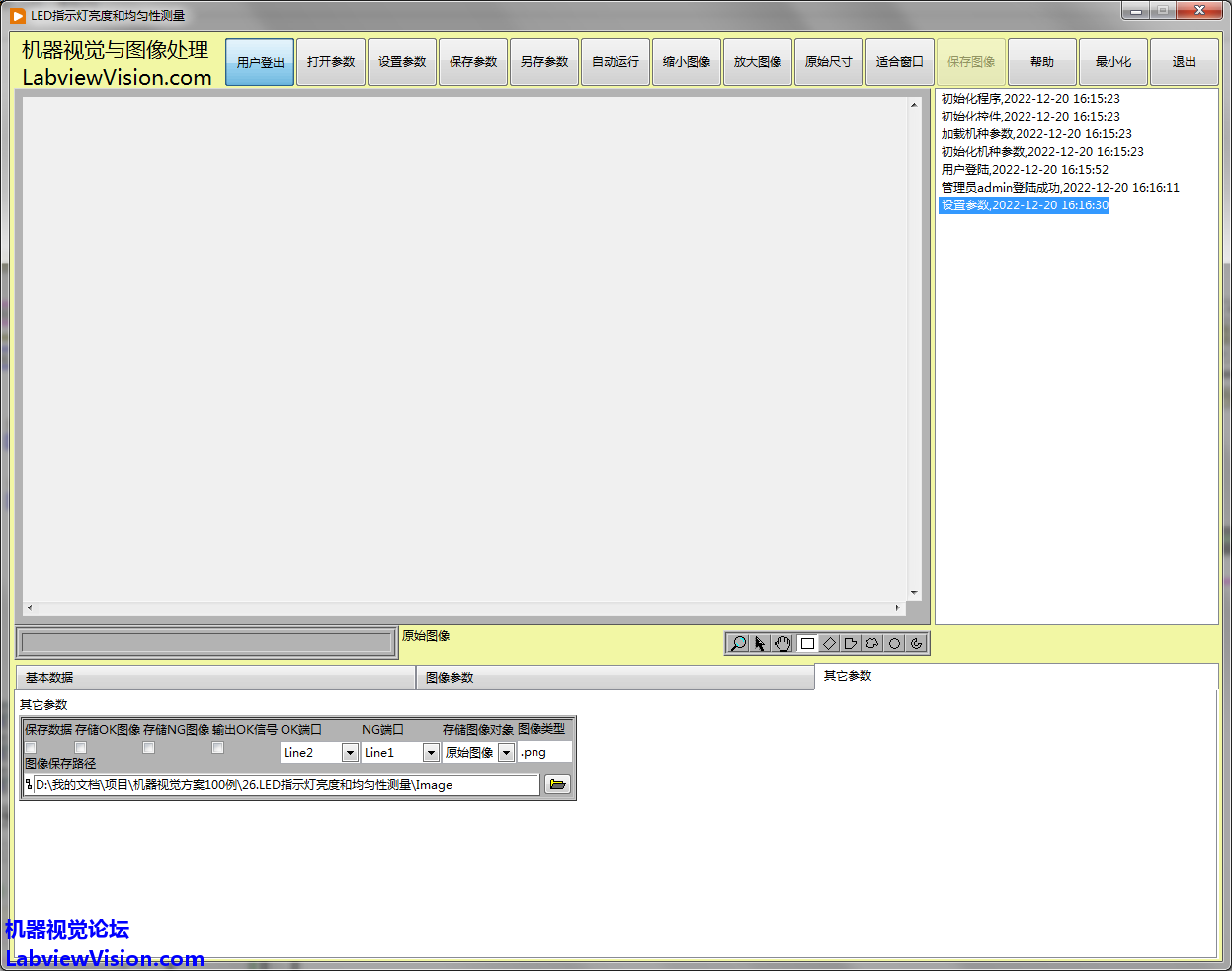
Task: Open the 存储图像对象 dropdown
Action: (x=506, y=753)
